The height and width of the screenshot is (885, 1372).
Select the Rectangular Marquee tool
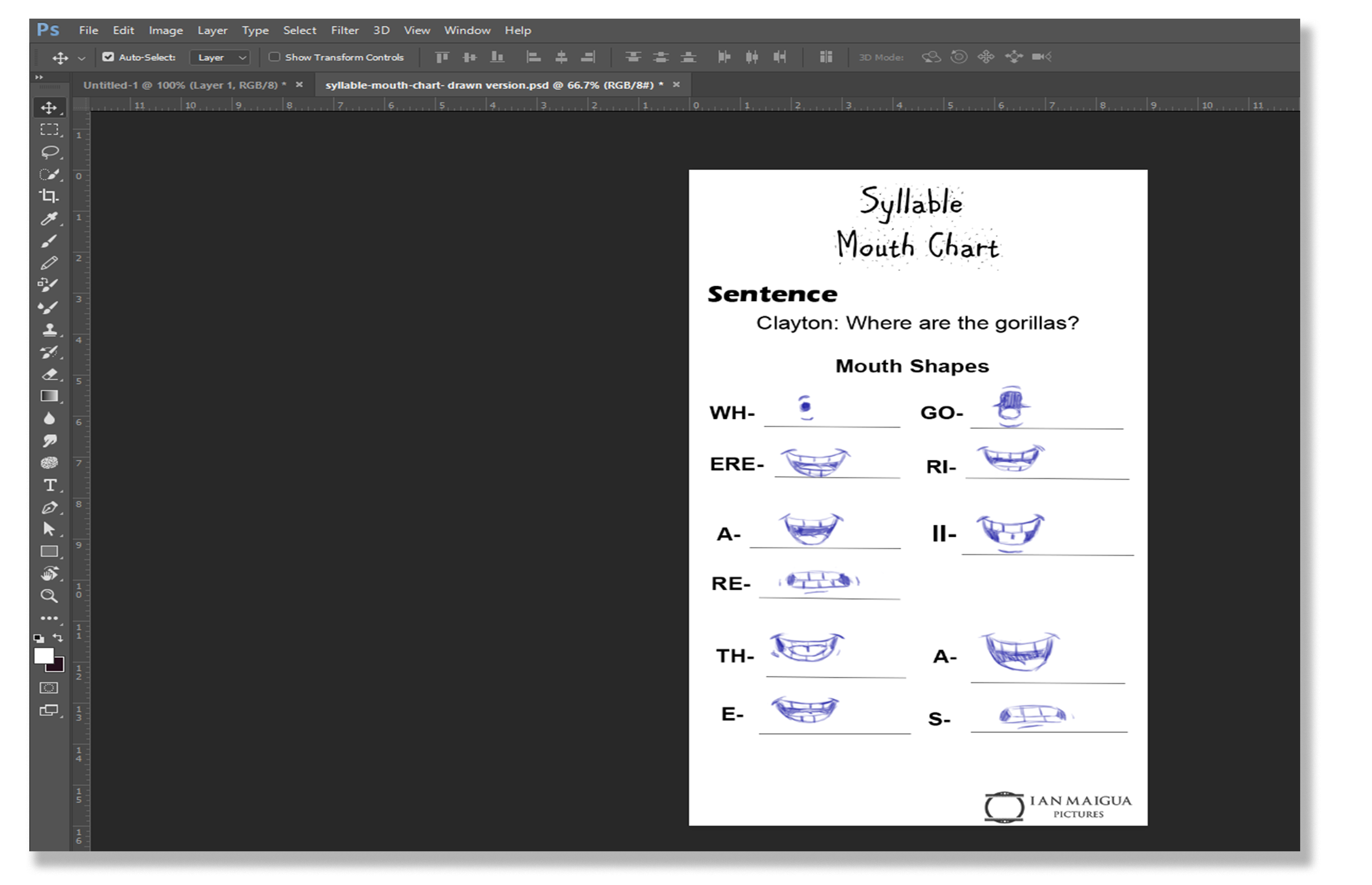point(49,129)
